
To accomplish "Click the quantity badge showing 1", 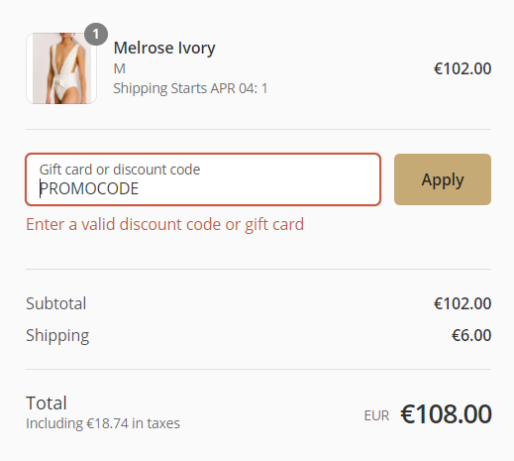I will [x=96, y=34].
